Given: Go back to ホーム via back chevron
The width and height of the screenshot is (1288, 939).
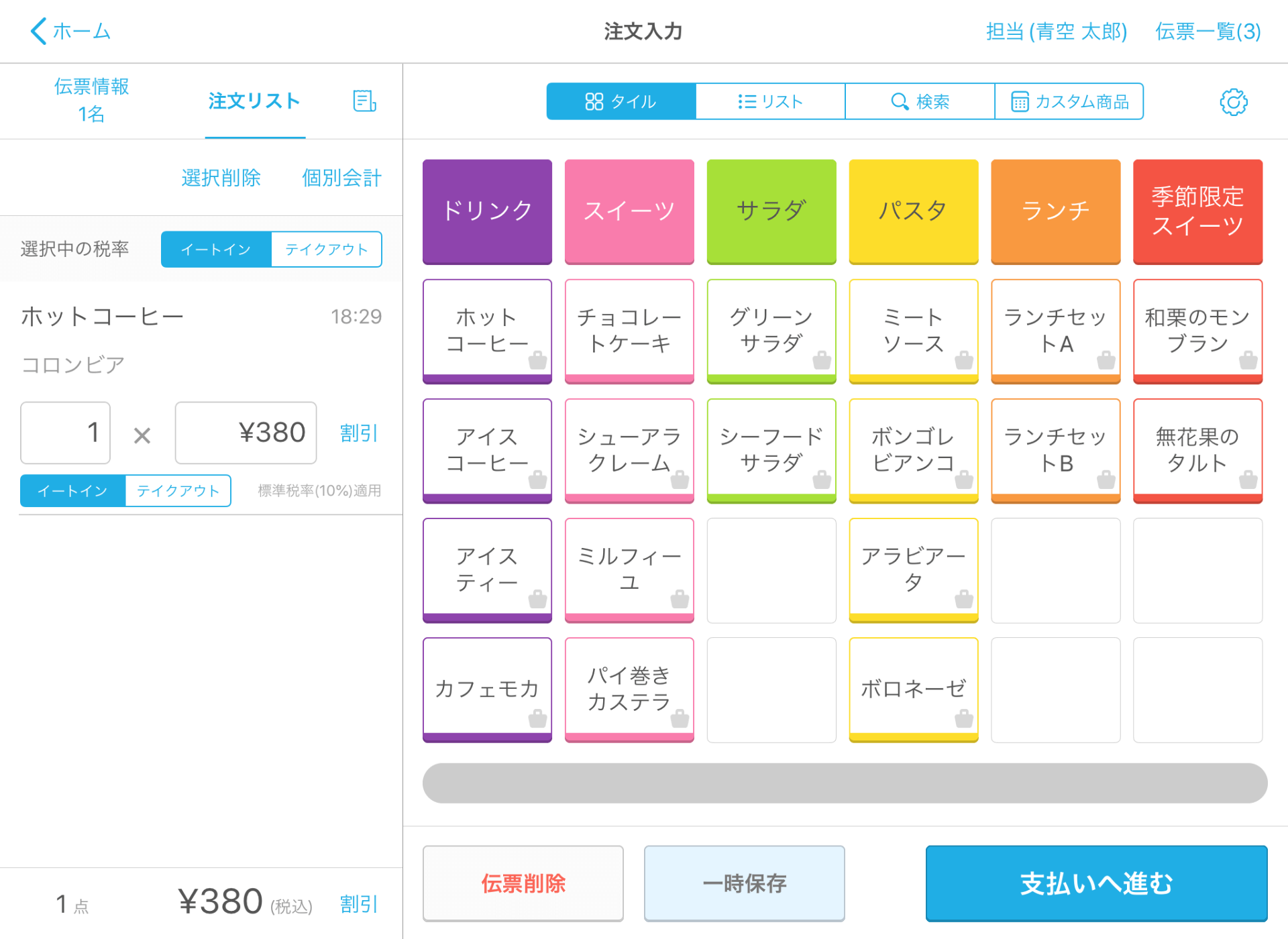Looking at the screenshot, I should tap(70, 31).
